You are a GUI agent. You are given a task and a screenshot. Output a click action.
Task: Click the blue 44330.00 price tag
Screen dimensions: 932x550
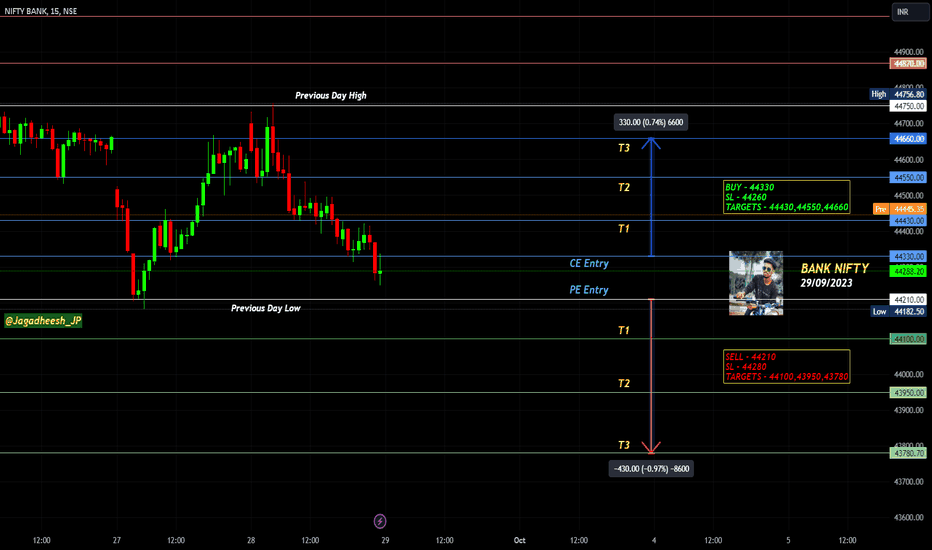pos(908,256)
